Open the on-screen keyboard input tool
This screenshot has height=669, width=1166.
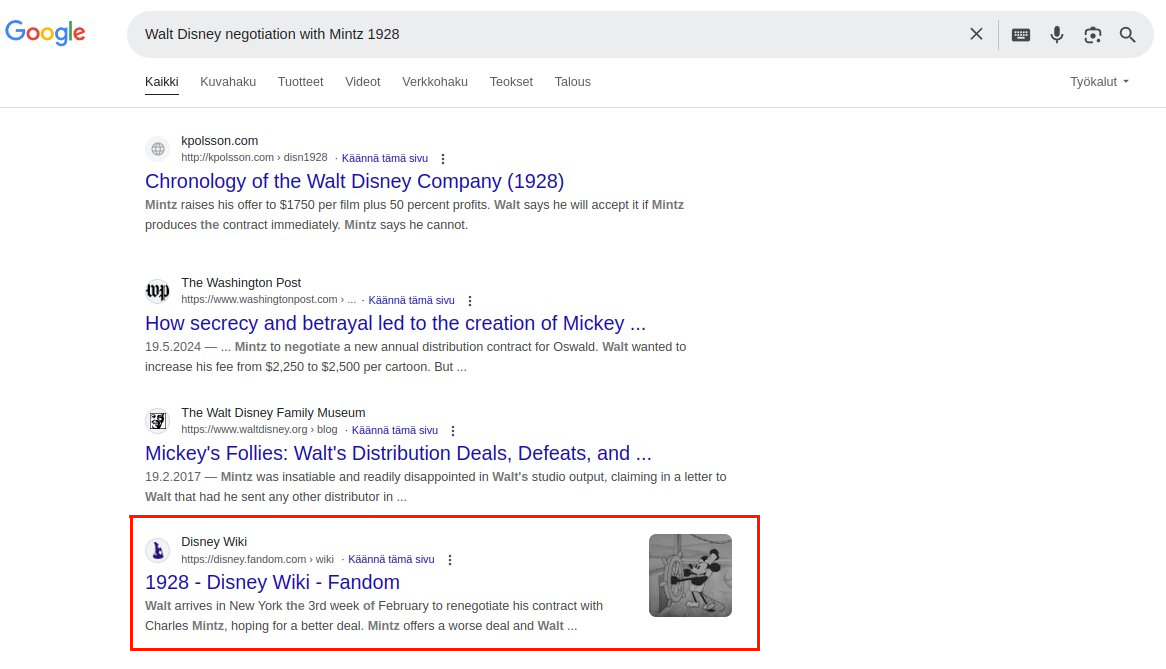1020,34
